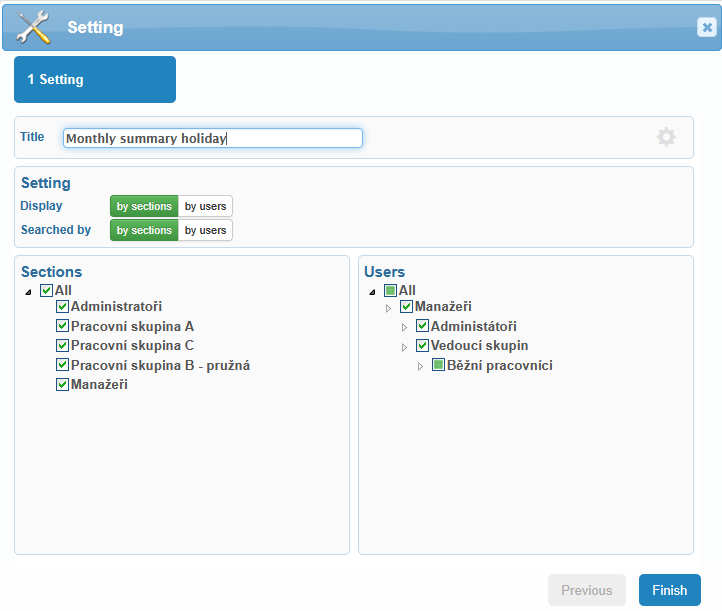Uncheck the Administratoři section checkbox
Image resolution: width=722 pixels, height=611 pixels.
[x=62, y=306]
